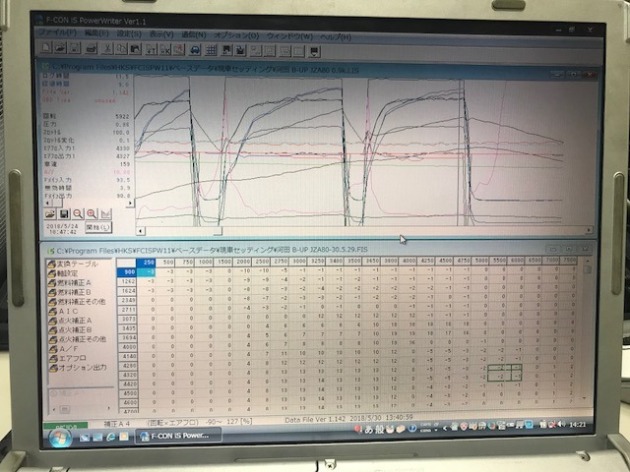Select 変換テーブル in the map tree
The height and width of the screenshot is (472, 630).
pyautogui.click(x=73, y=264)
